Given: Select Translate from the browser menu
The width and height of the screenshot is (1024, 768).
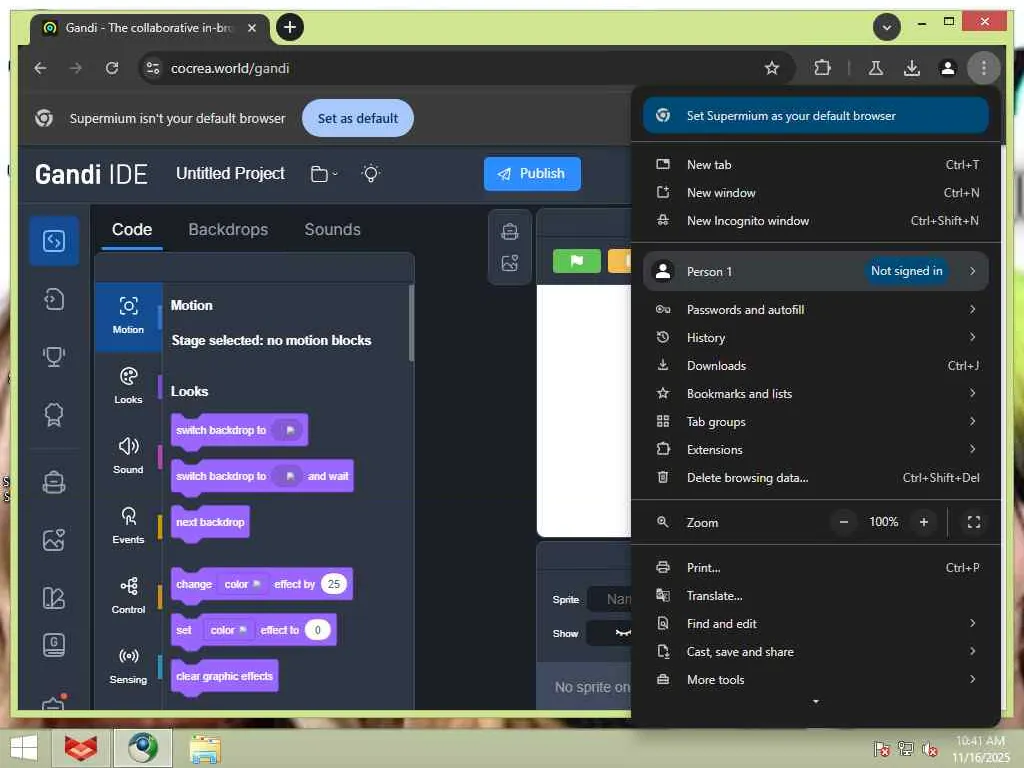Looking at the screenshot, I should 816,596.
